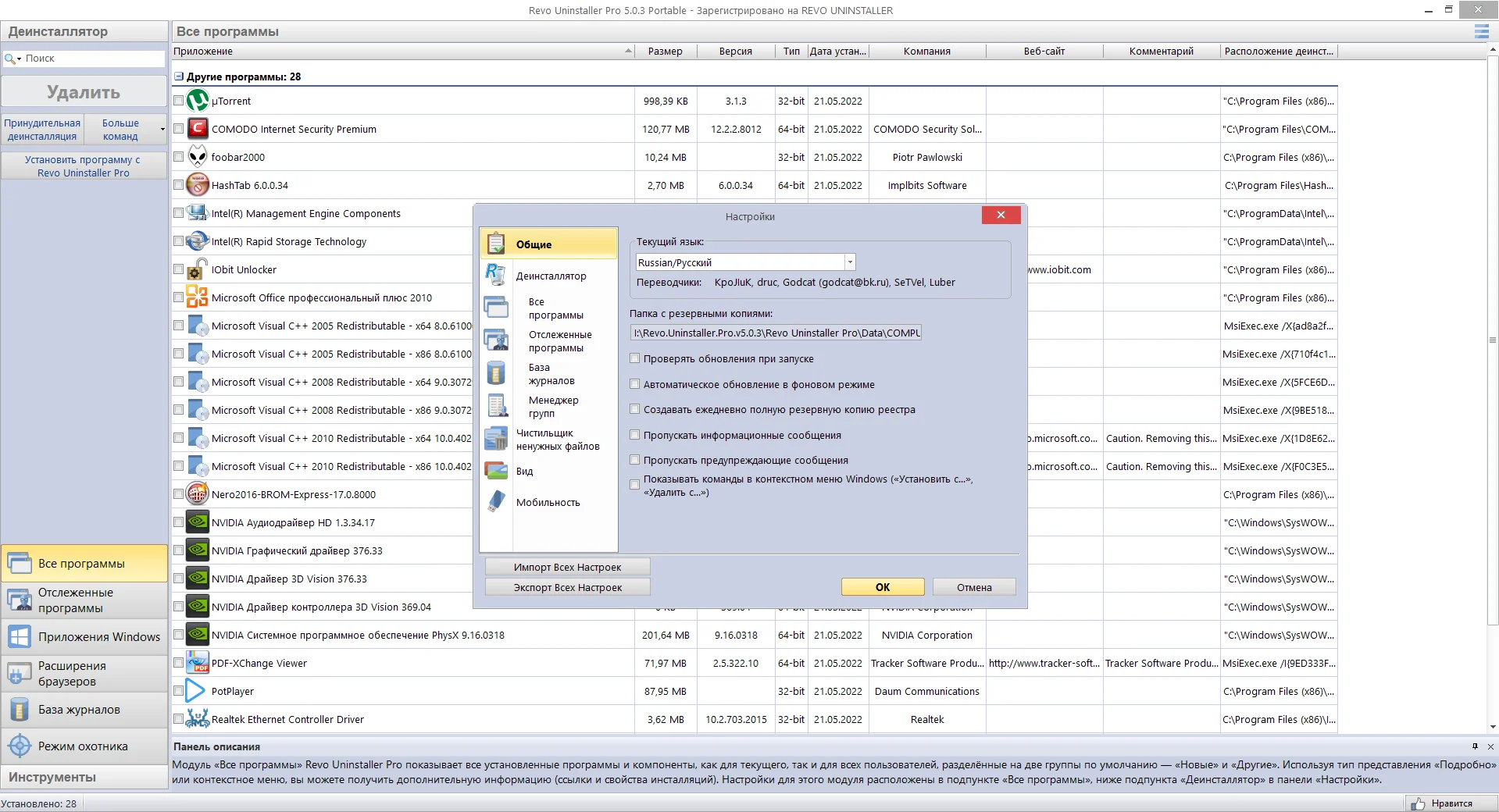Screen dimensions: 1499x812
Task: Sort by the Компания column header
Action: (926, 52)
